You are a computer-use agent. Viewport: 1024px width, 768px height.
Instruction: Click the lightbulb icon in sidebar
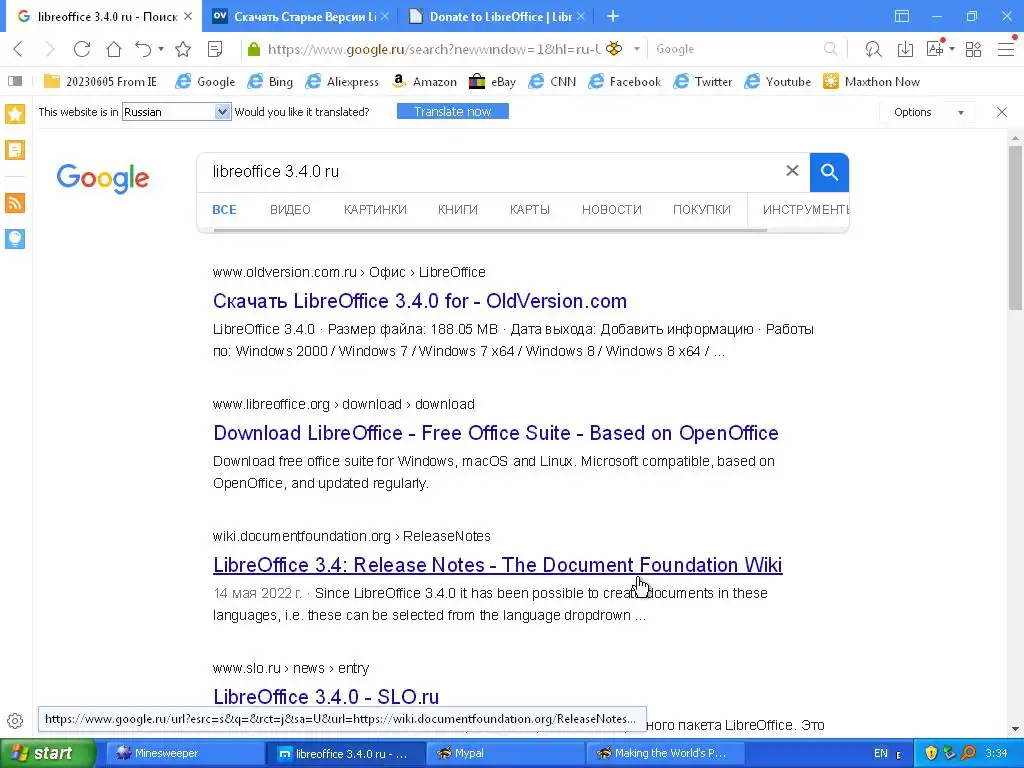[x=15, y=238]
